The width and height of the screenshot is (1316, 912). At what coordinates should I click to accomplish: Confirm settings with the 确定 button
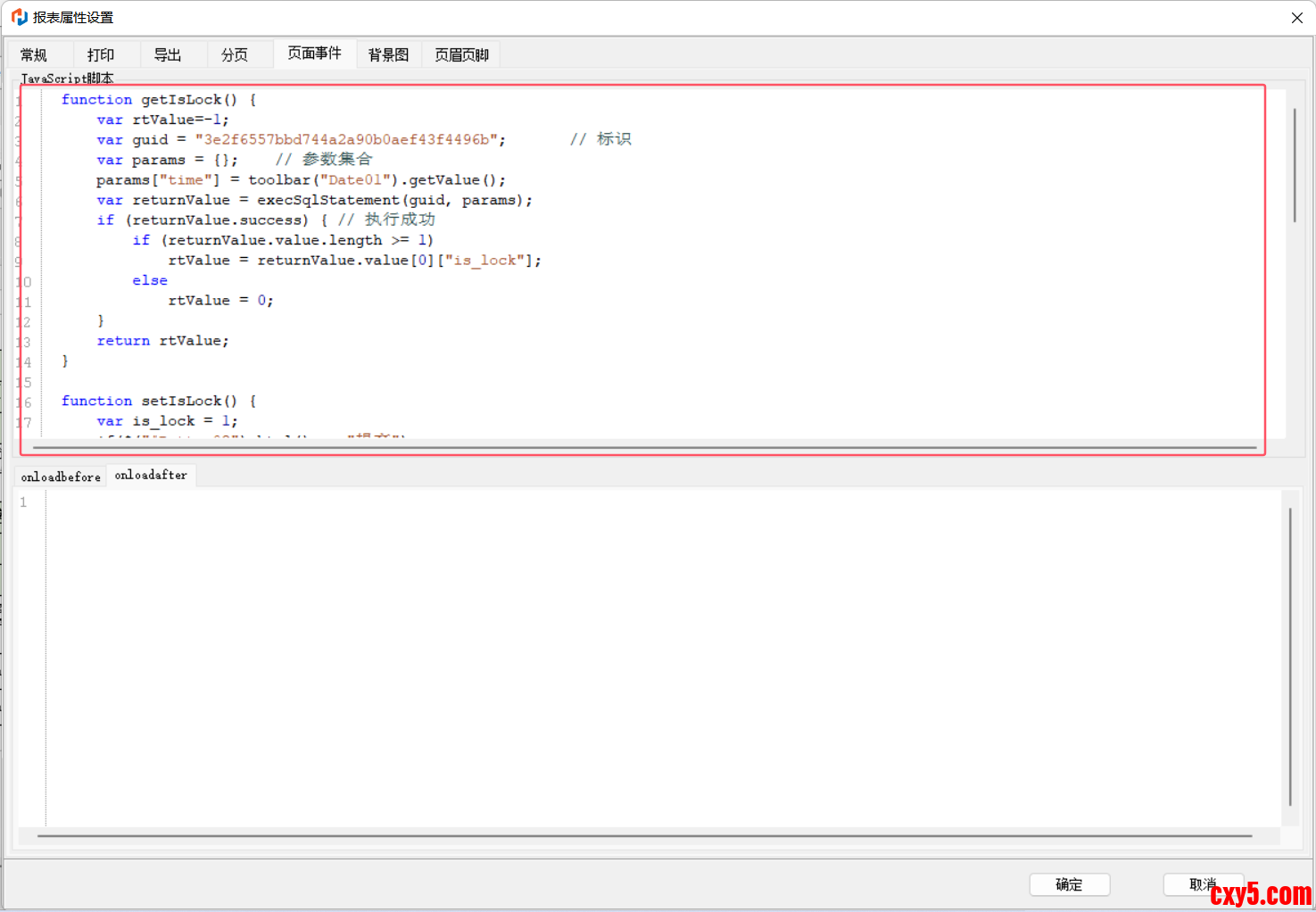(x=1069, y=884)
